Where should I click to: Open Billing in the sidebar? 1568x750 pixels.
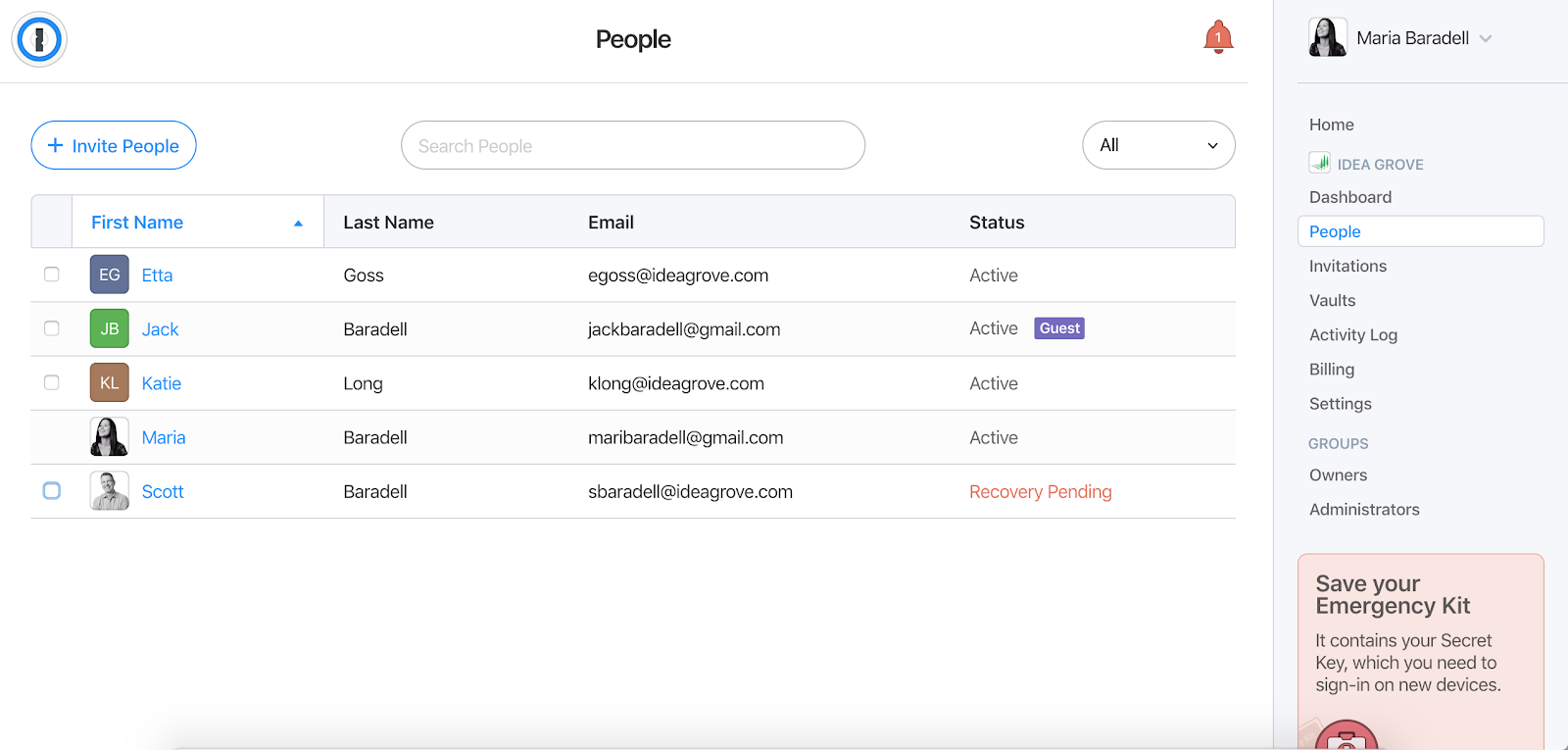click(1331, 369)
